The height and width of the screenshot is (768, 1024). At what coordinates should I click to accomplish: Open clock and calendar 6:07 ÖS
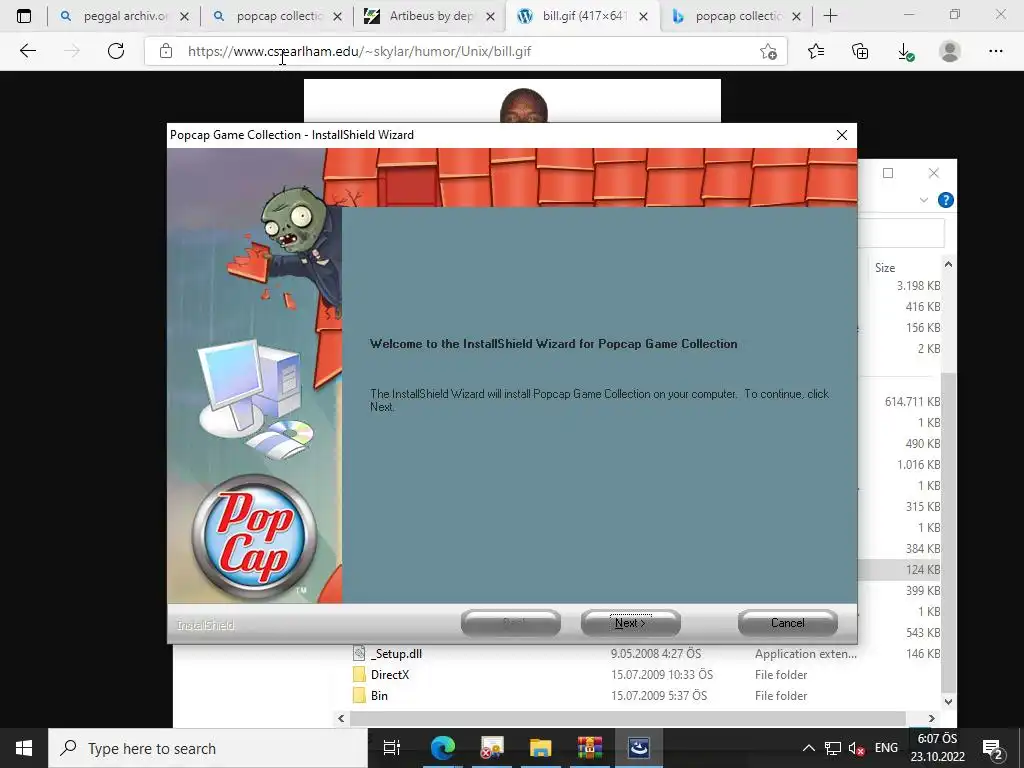pos(938,748)
